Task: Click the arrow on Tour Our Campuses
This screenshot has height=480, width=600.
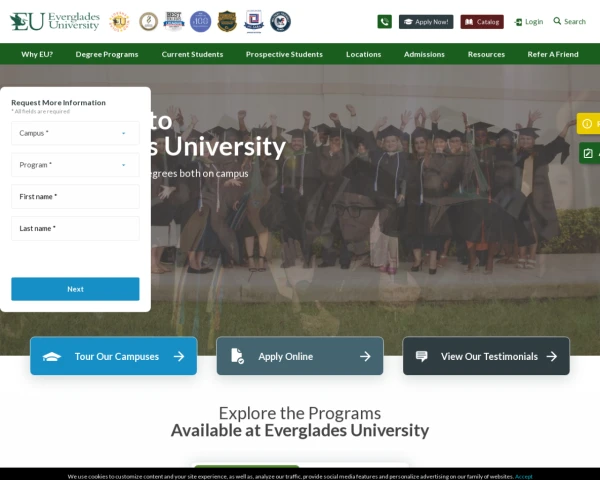Action: [x=179, y=356]
